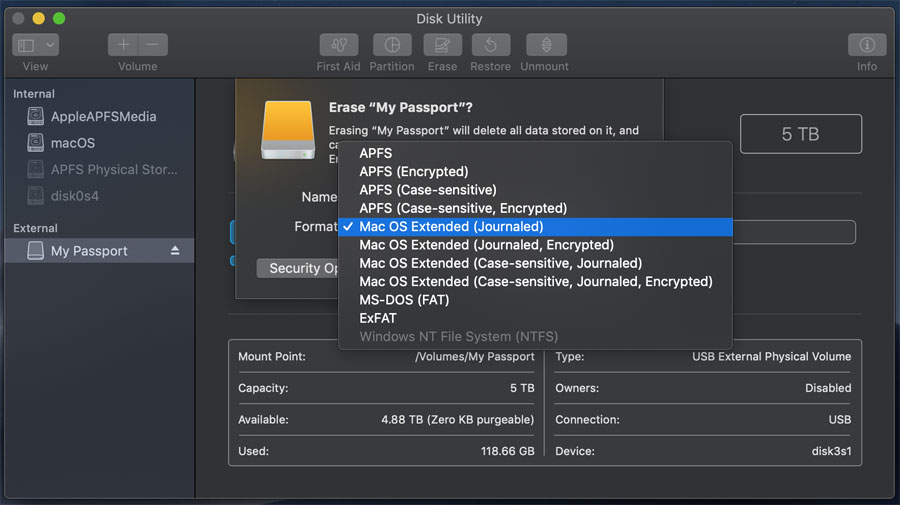Choose APFS (Case-sensitive, Encrypted) format
900x505 pixels.
(536, 208)
